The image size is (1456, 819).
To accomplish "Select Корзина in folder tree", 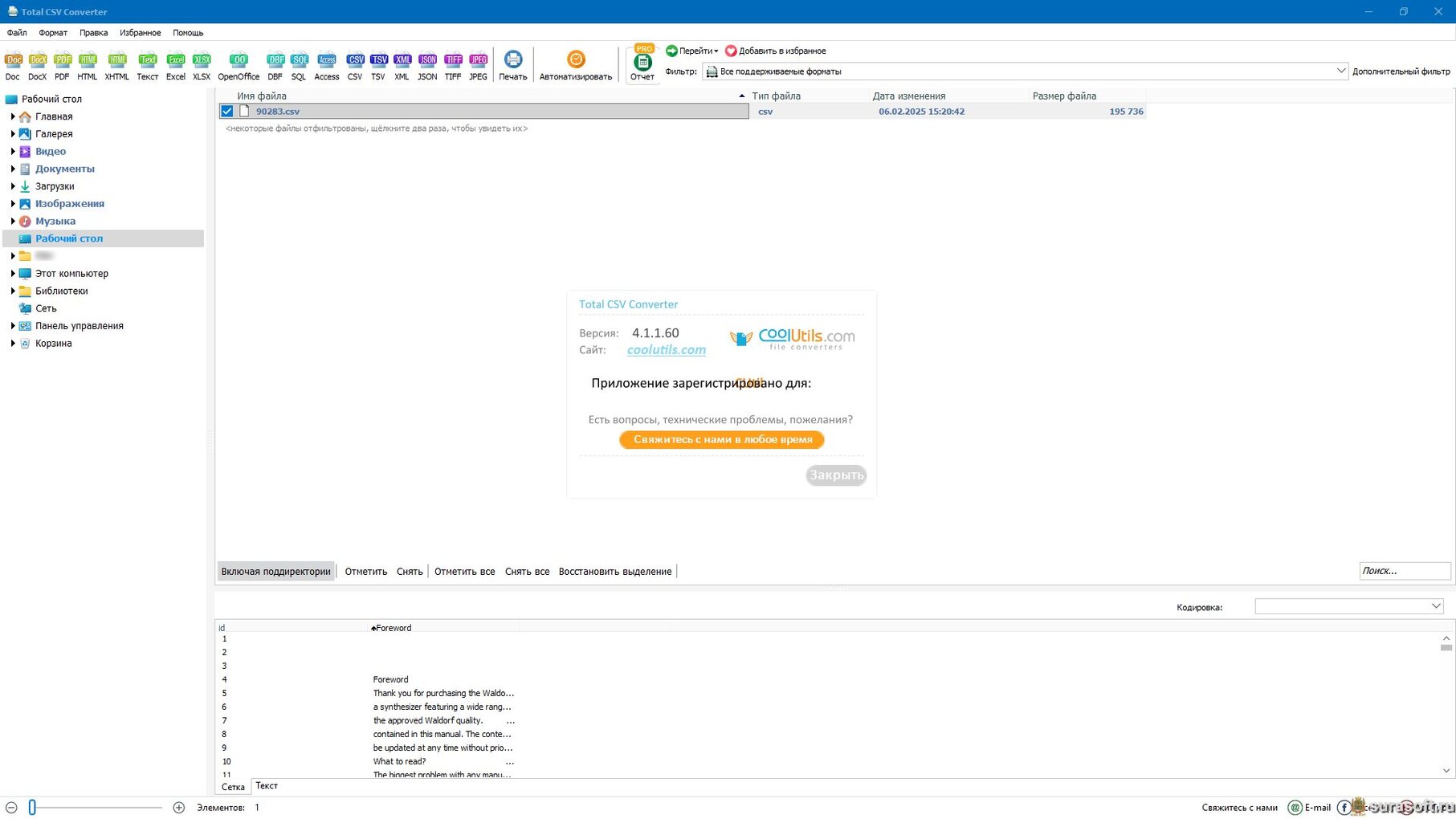I will [53, 344].
